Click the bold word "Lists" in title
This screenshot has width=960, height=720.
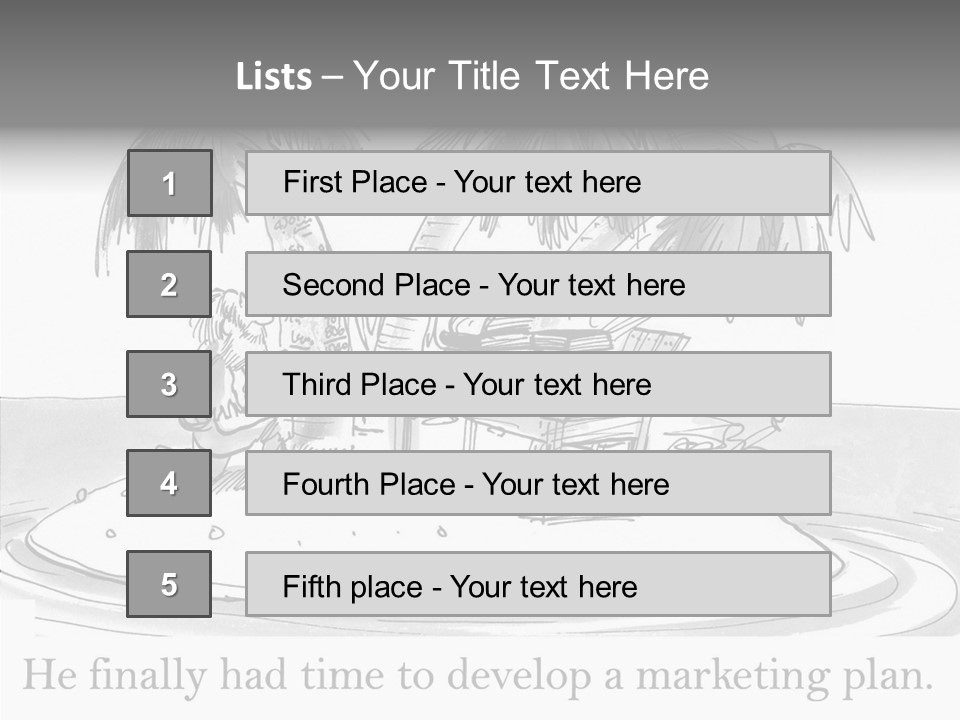point(274,77)
